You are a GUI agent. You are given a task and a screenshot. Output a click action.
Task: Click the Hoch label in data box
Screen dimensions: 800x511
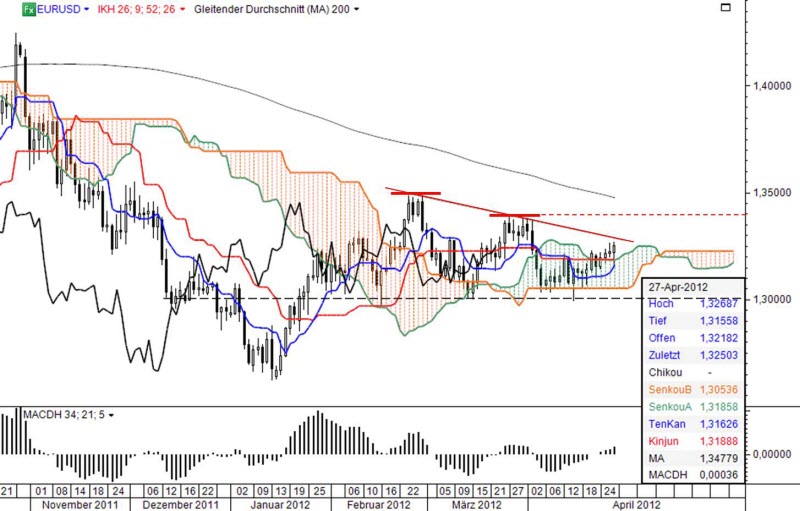(x=661, y=304)
